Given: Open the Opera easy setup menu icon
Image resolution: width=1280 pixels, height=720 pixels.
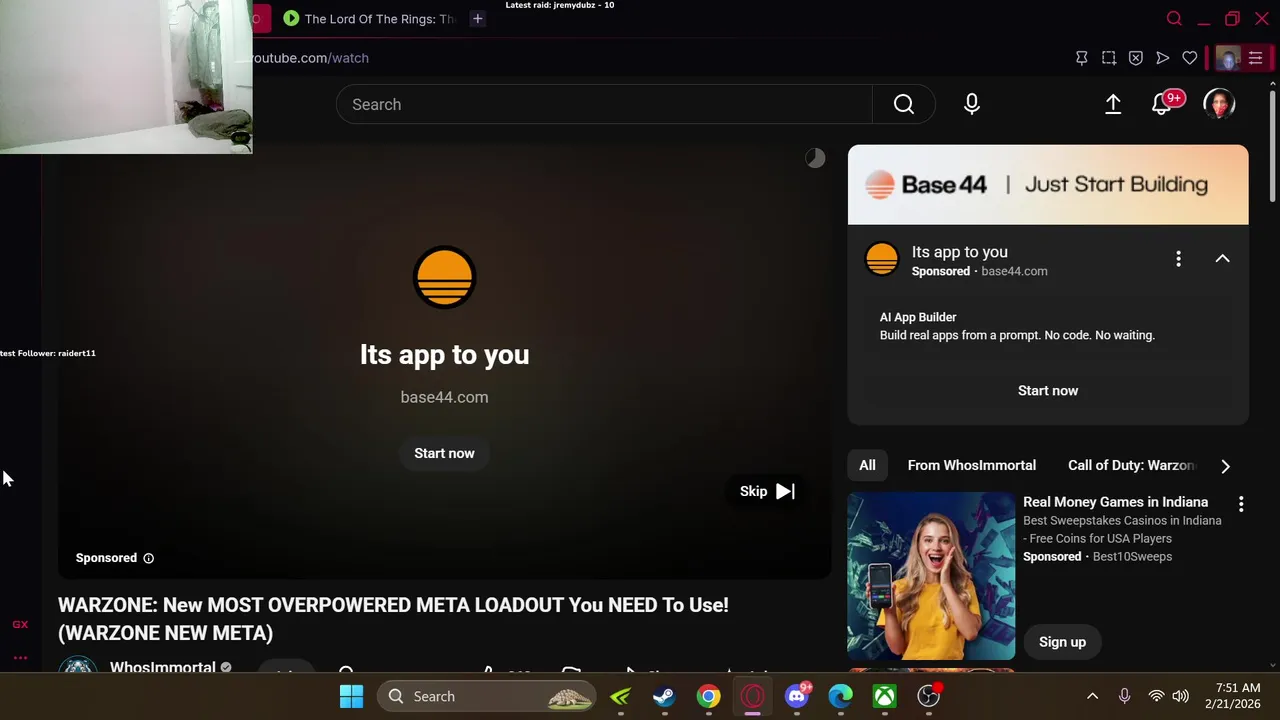Looking at the screenshot, I should (x=1255, y=58).
